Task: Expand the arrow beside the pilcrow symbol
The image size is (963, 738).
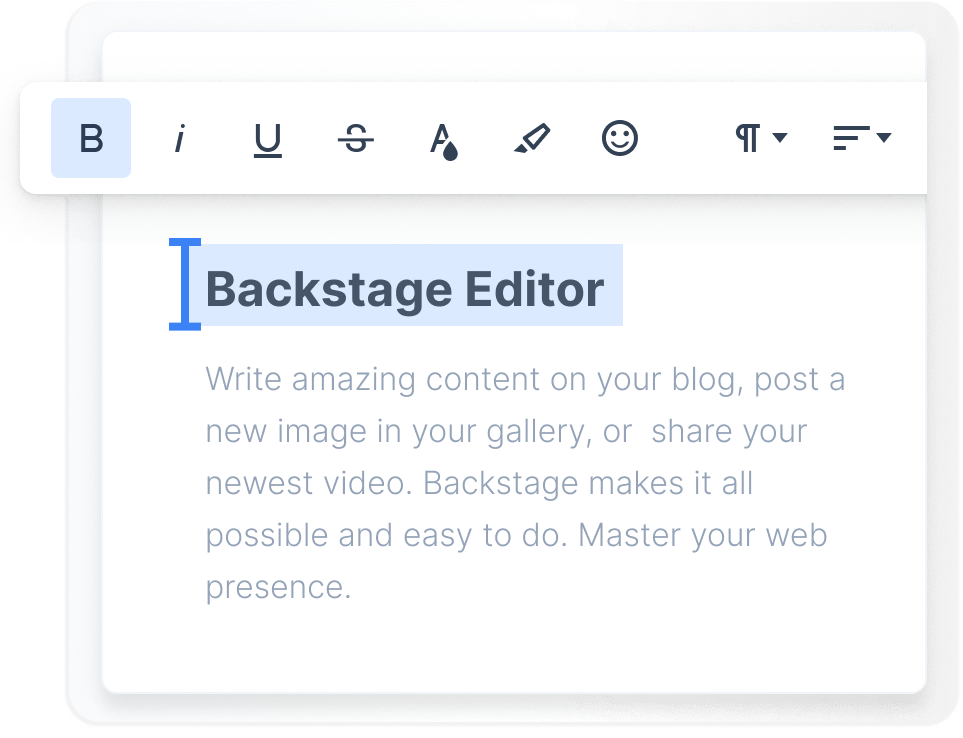Action: [780, 137]
